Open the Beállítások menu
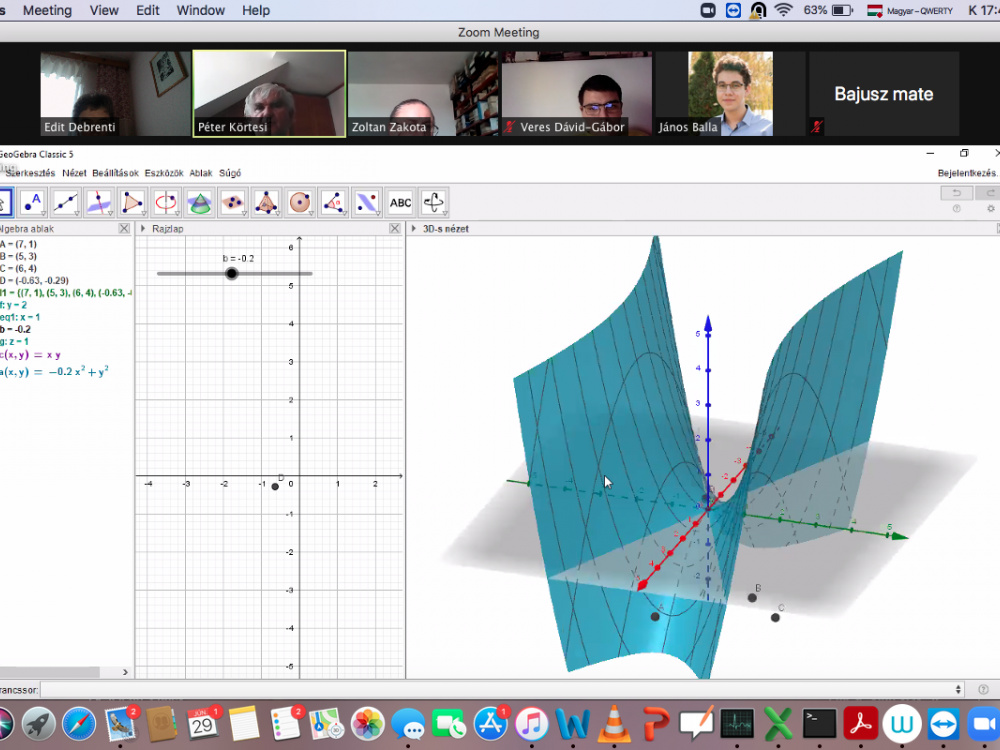The image size is (1000, 750). (x=115, y=173)
